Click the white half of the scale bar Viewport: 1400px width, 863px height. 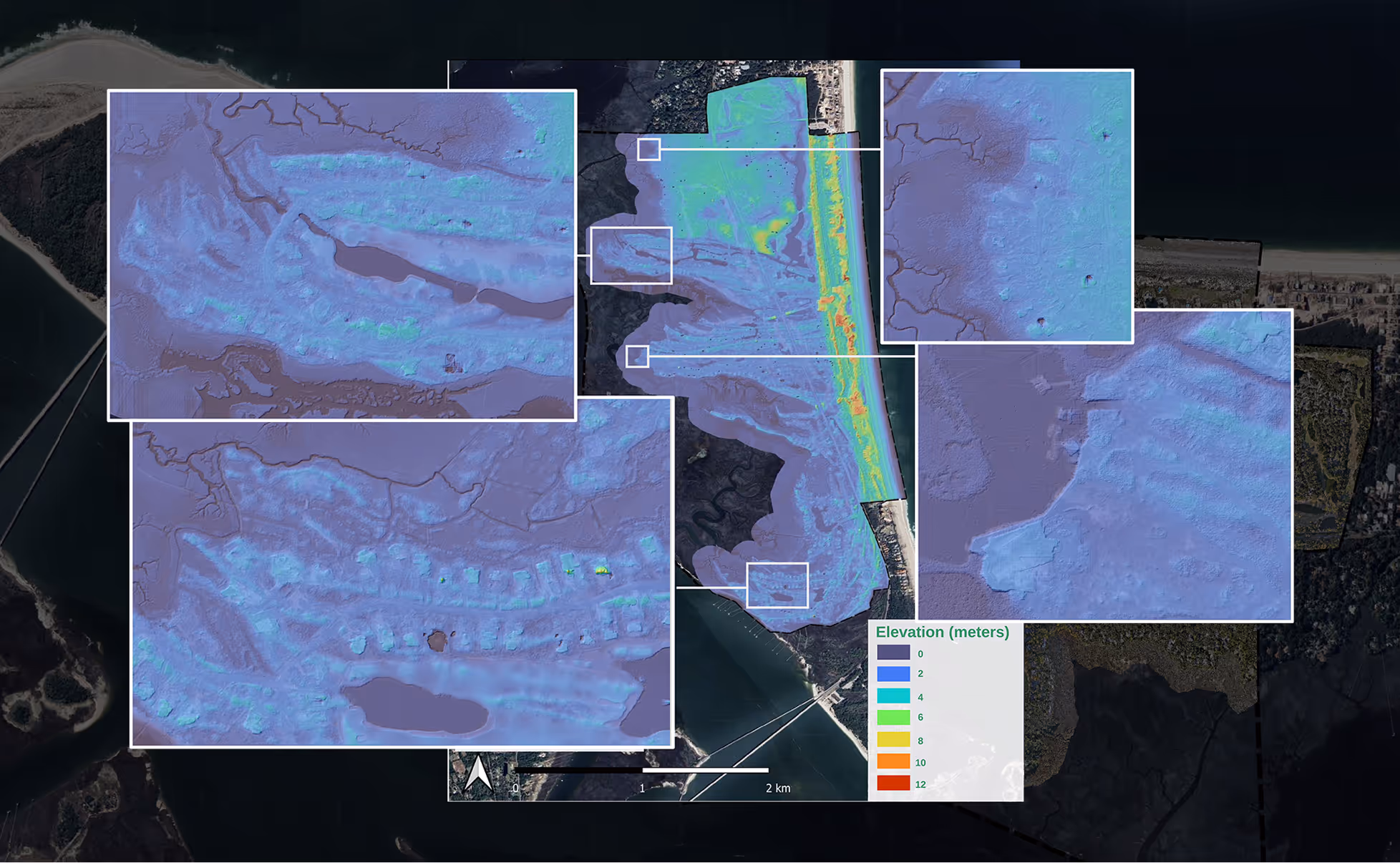705,770
